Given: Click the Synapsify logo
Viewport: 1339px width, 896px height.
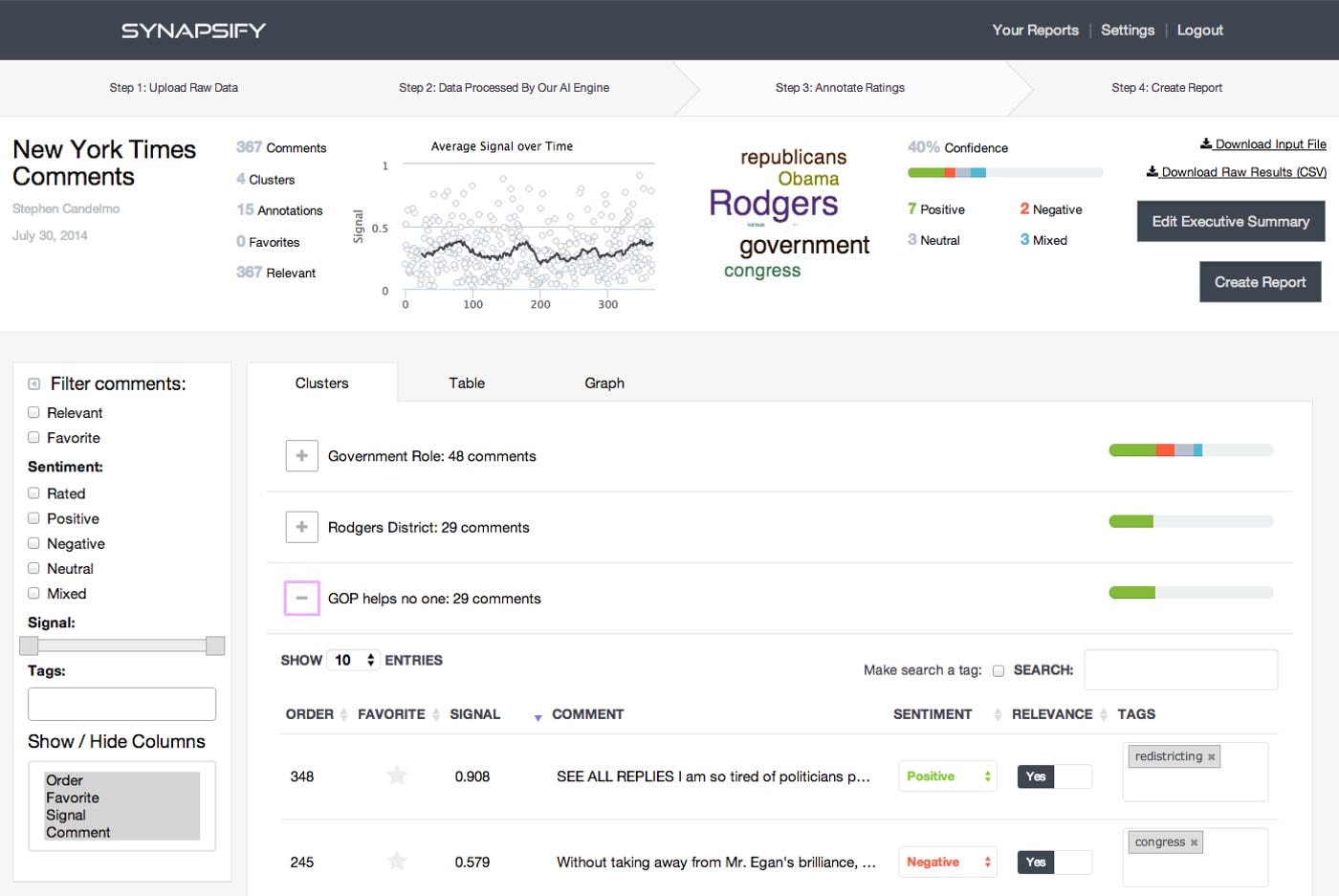Looking at the screenshot, I should point(193,31).
